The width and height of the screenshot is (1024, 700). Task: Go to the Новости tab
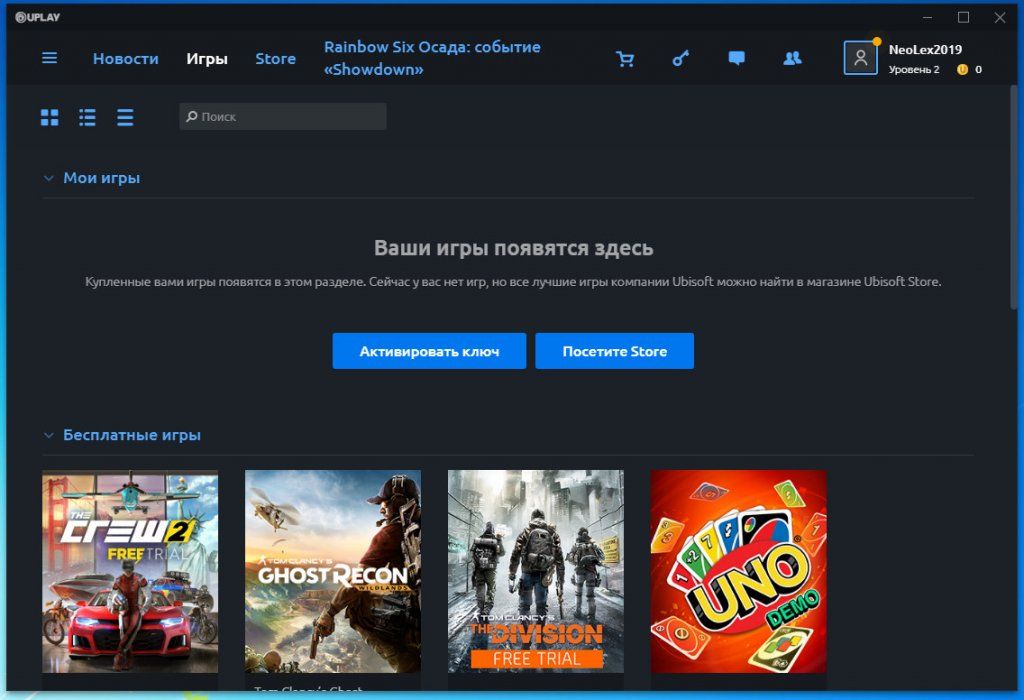tap(125, 59)
